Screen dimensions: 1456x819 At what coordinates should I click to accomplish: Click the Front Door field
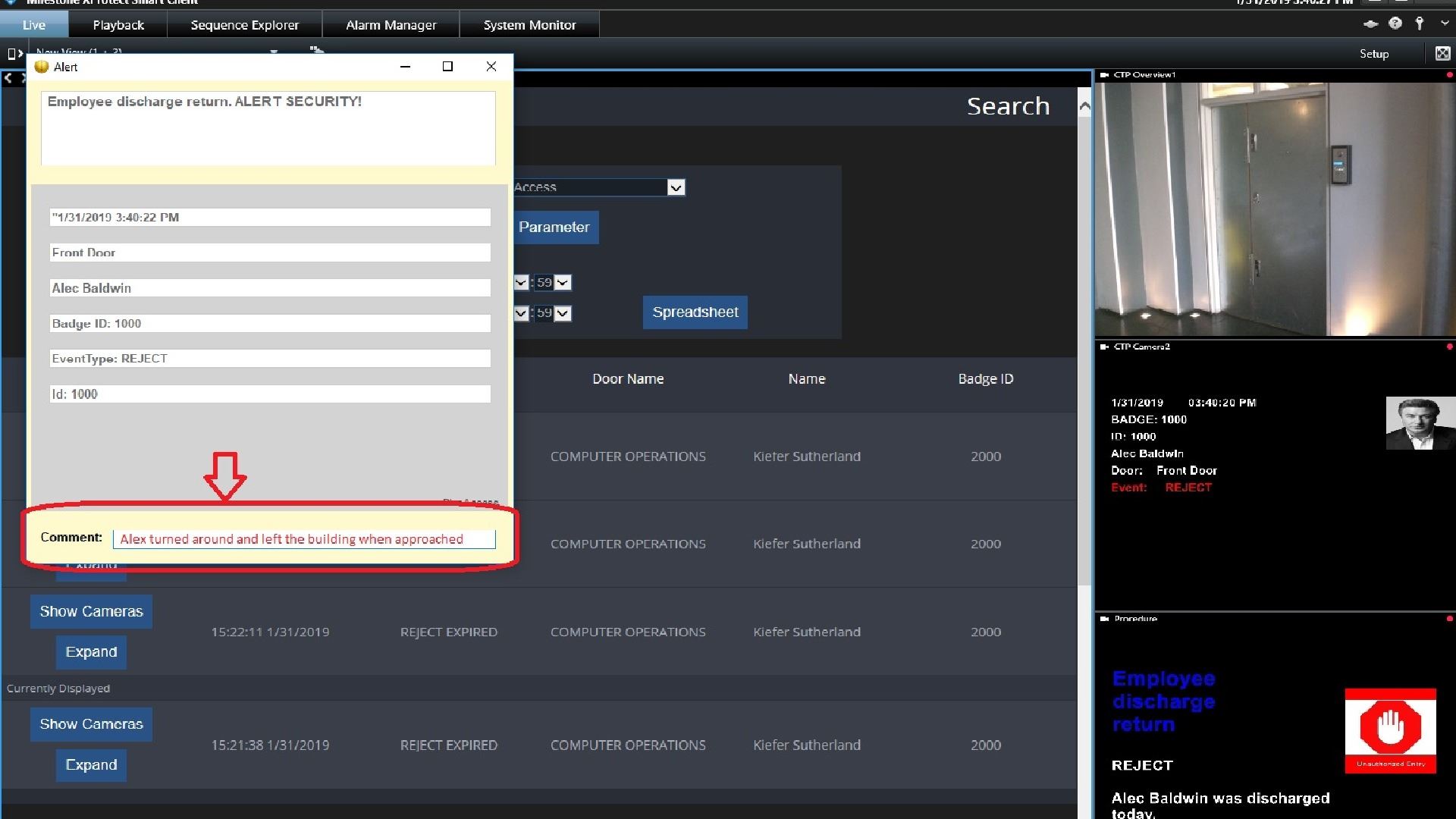270,253
